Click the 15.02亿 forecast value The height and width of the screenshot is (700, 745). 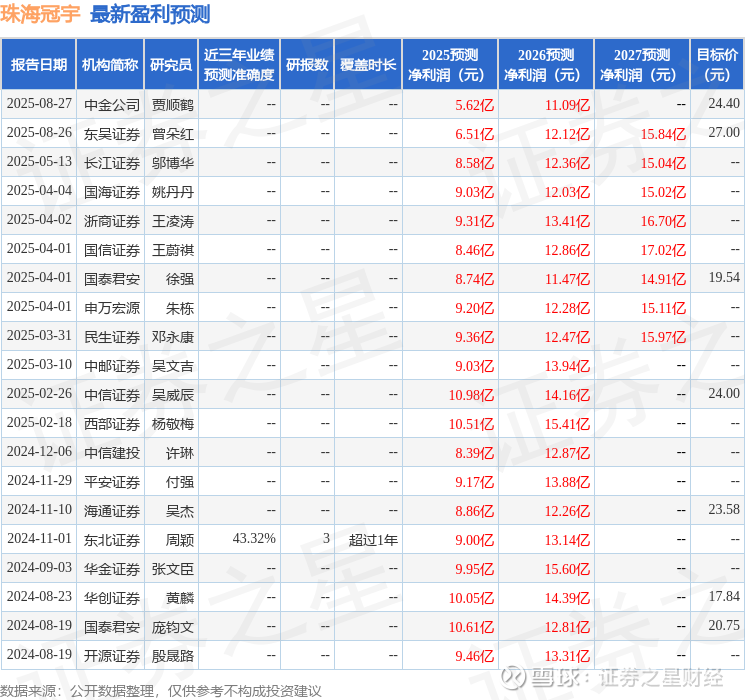click(x=663, y=192)
